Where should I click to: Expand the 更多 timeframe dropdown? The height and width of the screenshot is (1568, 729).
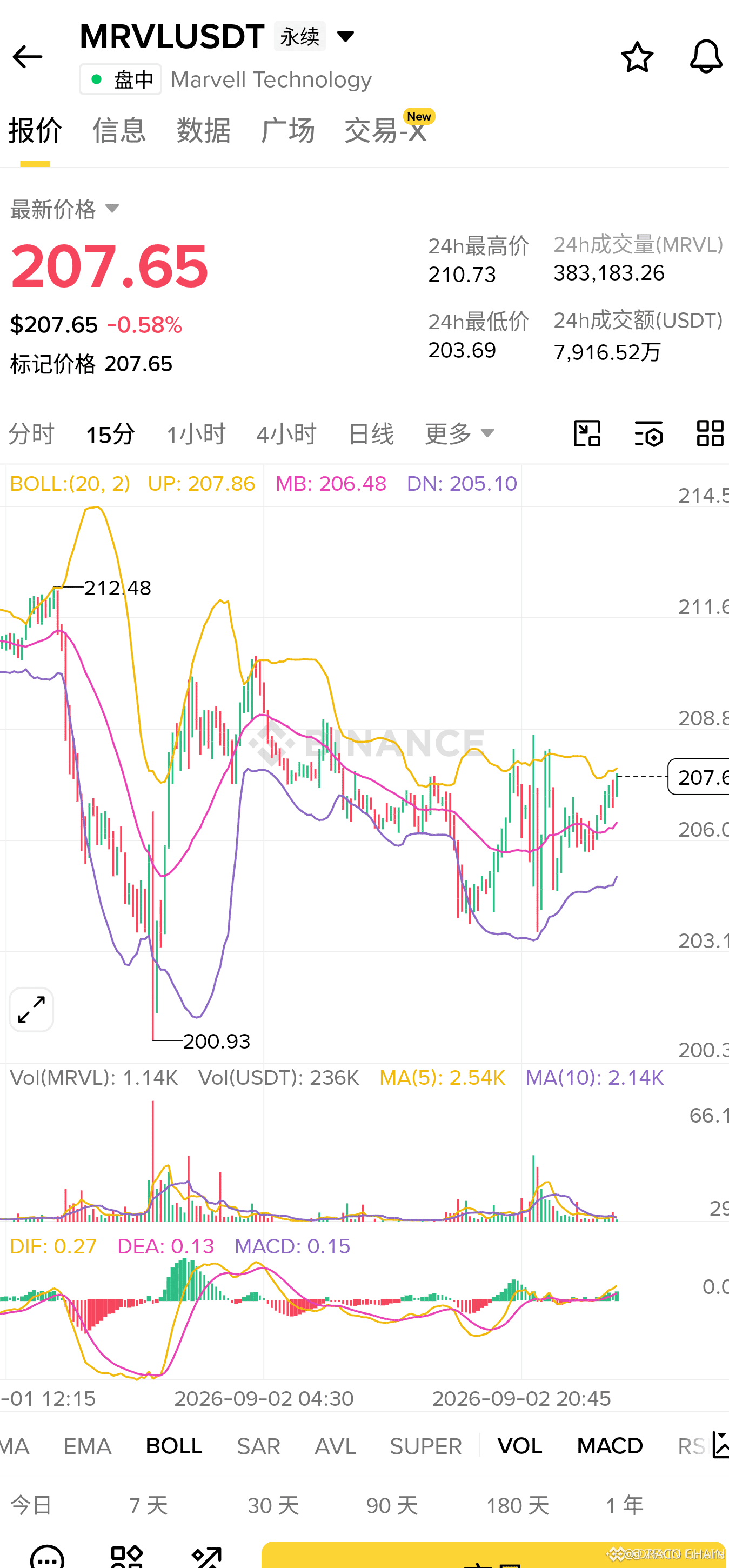pyautogui.click(x=459, y=433)
